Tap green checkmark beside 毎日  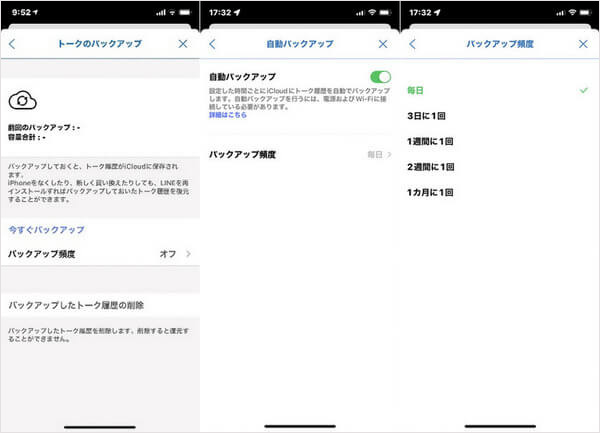click(x=584, y=90)
